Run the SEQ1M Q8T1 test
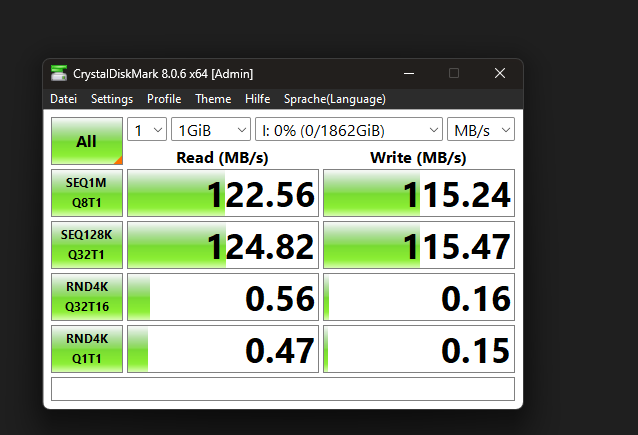The height and width of the screenshot is (435, 638). [x=87, y=193]
